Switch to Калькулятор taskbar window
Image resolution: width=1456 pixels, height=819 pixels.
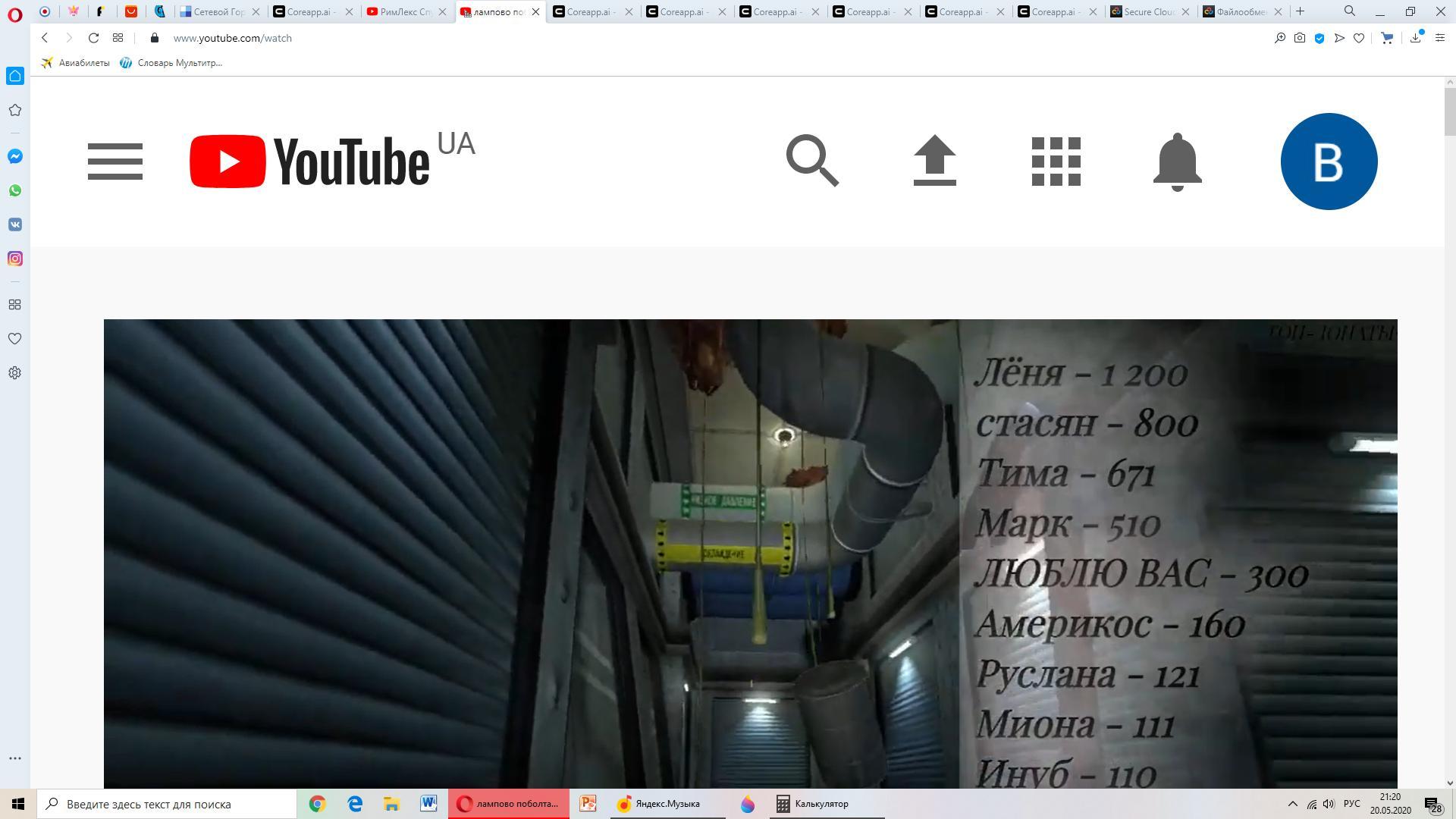point(827,804)
